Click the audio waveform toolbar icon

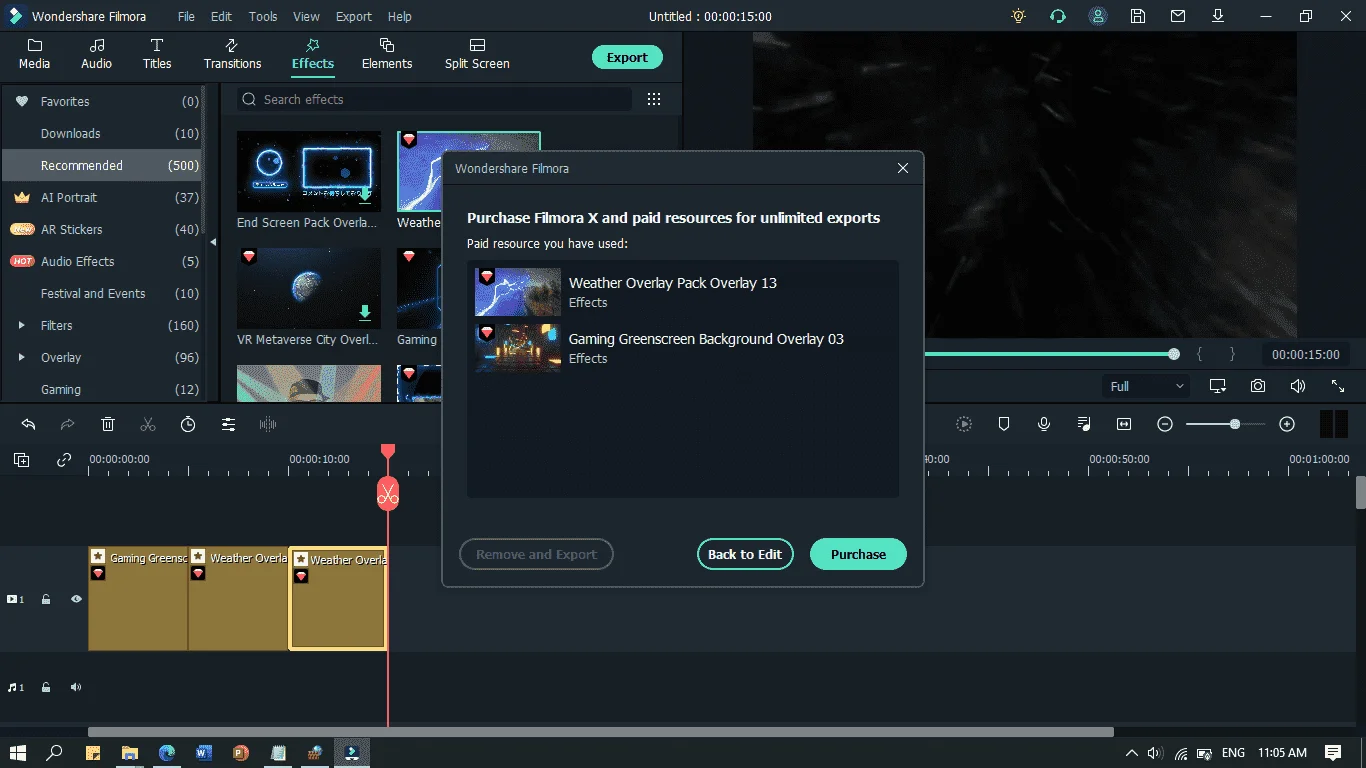(x=268, y=424)
